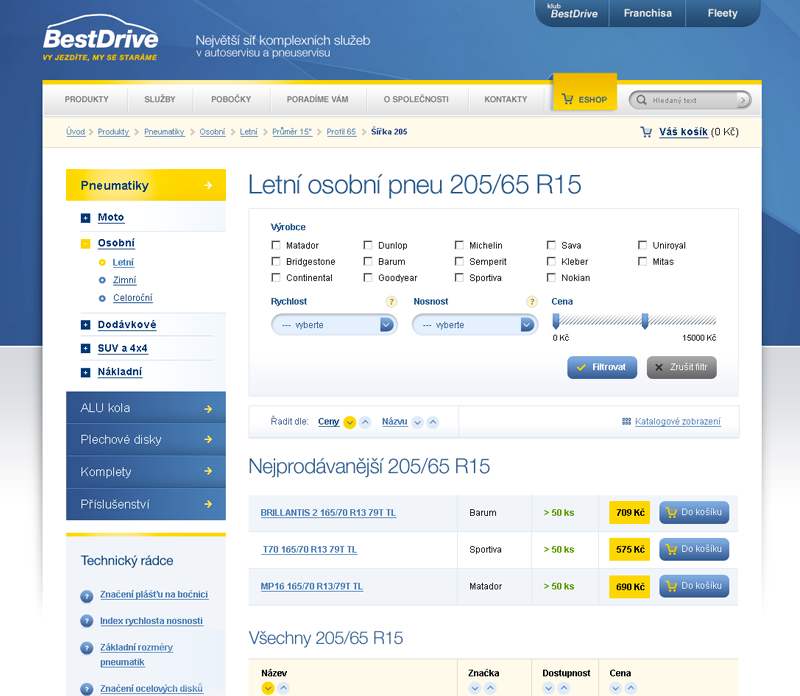
Task: Open the Plechové disky section
Action: point(146,439)
